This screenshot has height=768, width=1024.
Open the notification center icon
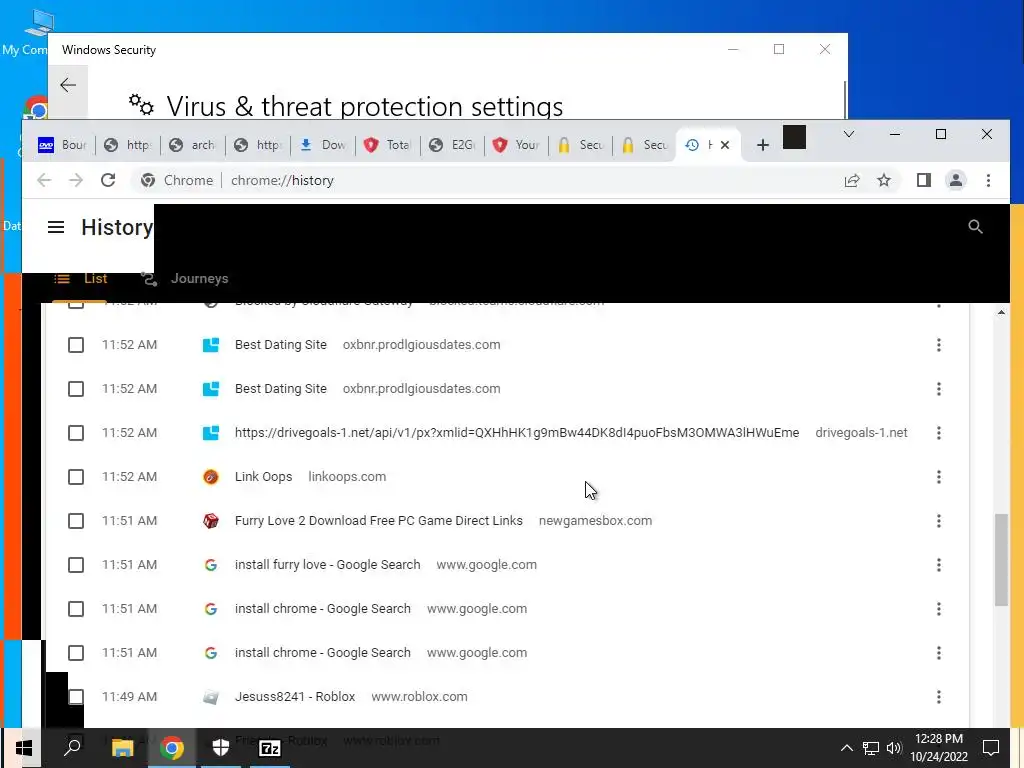click(x=991, y=748)
